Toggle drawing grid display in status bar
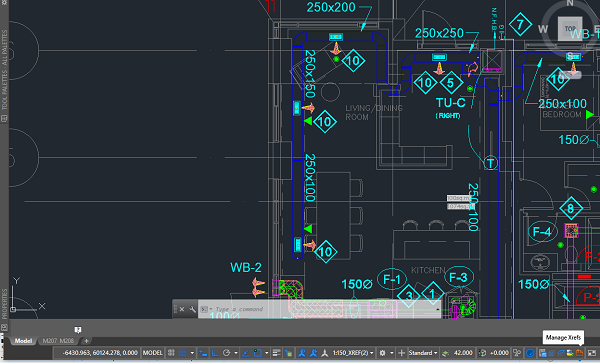Viewport: 600px width, 364px height. point(171,353)
